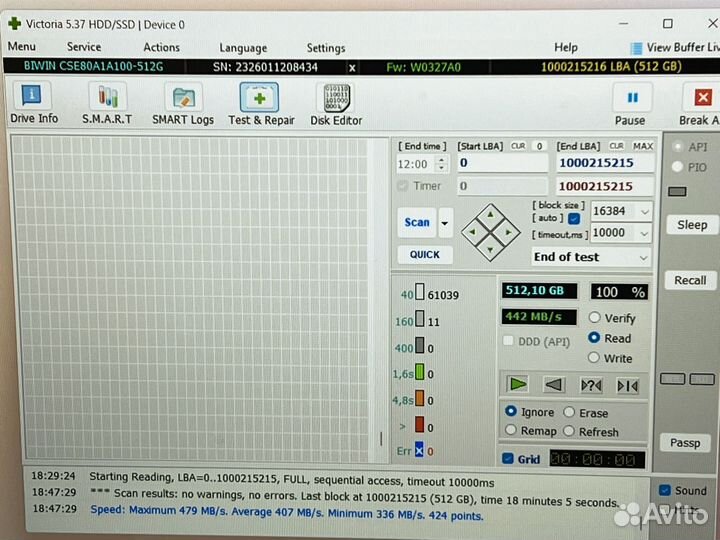This screenshot has width=720, height=540.
Task: Open SMART Logs from the toolbar
Action: click(182, 104)
